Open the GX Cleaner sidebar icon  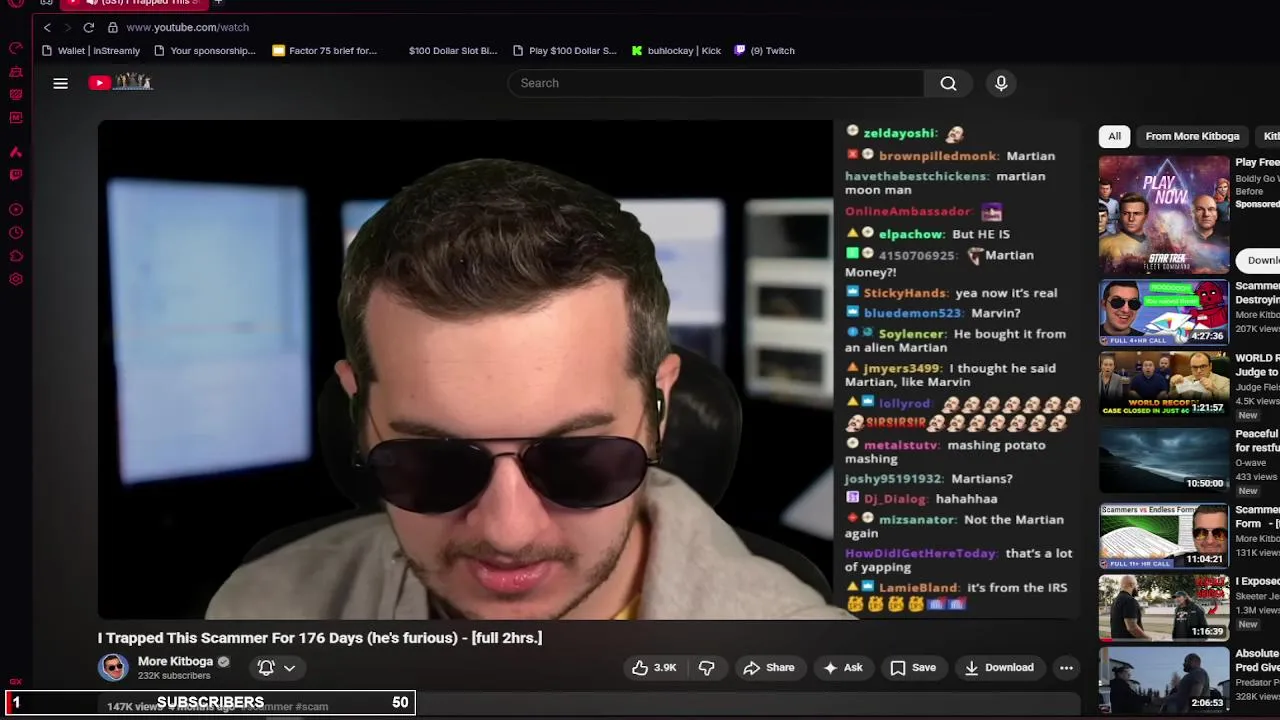click(16, 72)
